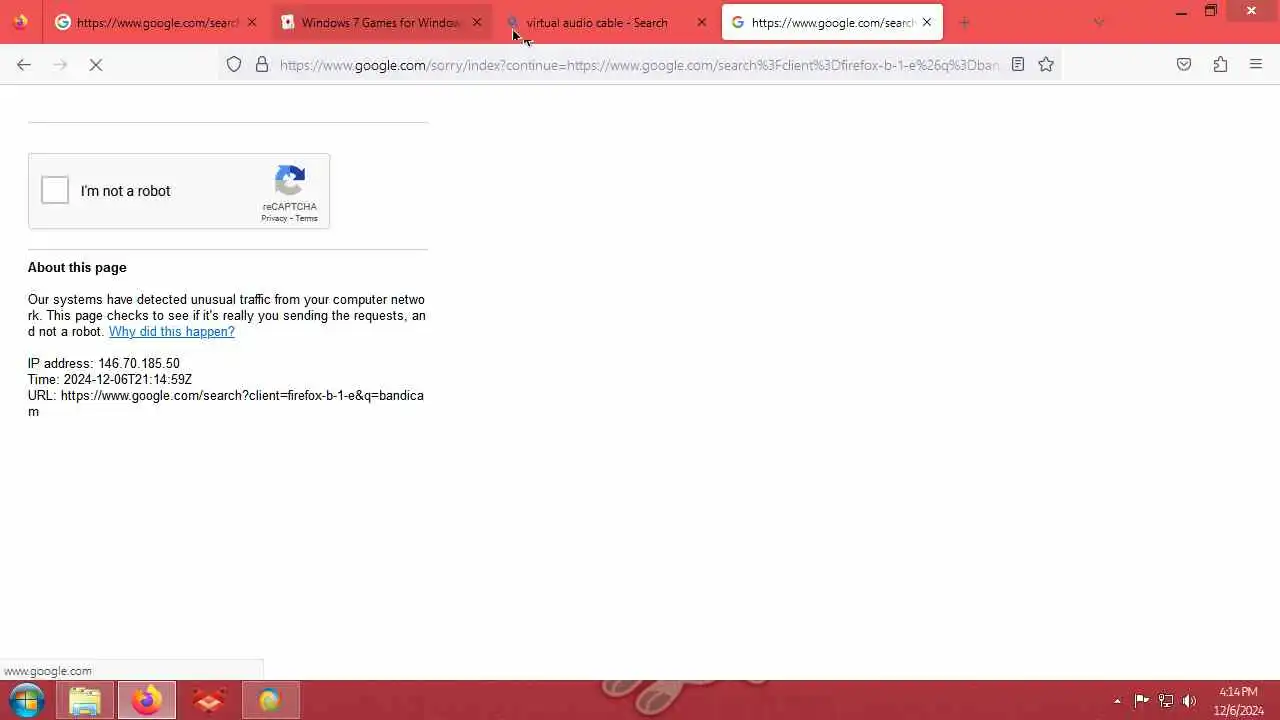Open File Explorer from the taskbar
Viewport: 1280px width, 720px height.
[85, 701]
